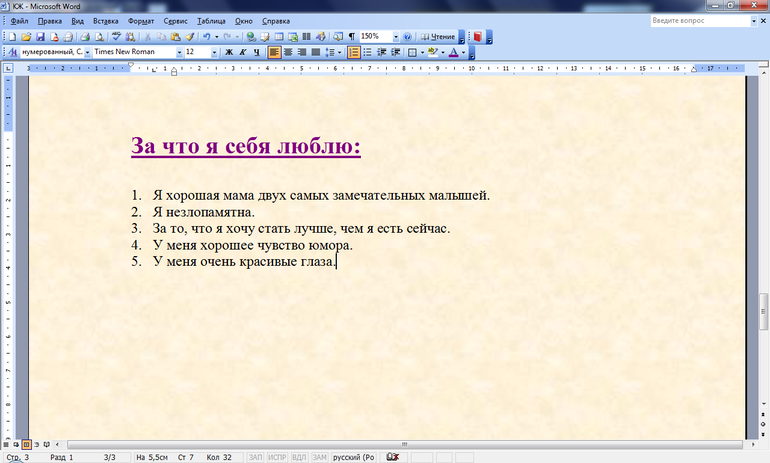
Task: Click the spelling status icon in the status bar
Action: tap(394, 456)
